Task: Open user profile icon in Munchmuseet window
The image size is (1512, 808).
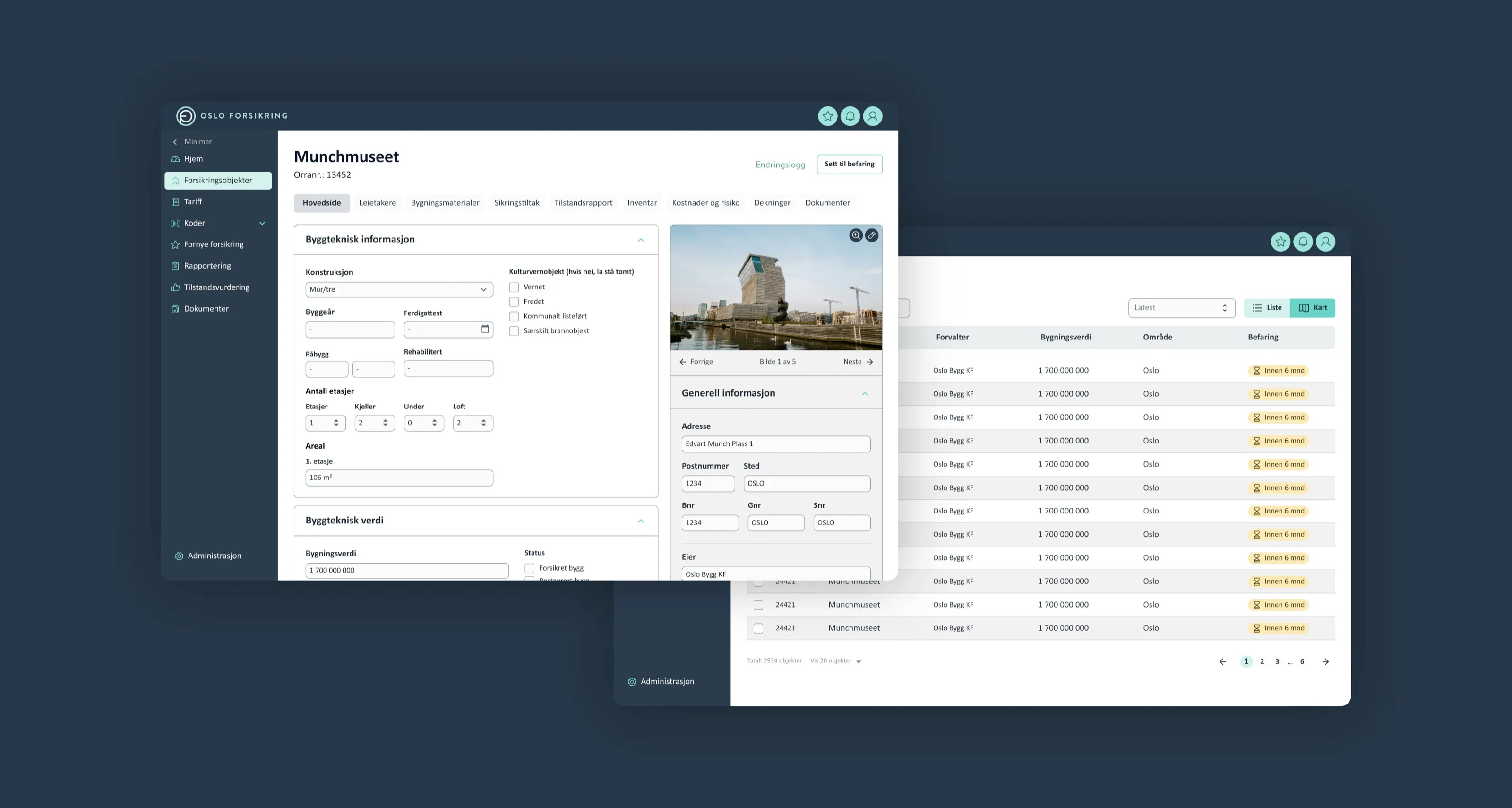Action: [x=873, y=116]
